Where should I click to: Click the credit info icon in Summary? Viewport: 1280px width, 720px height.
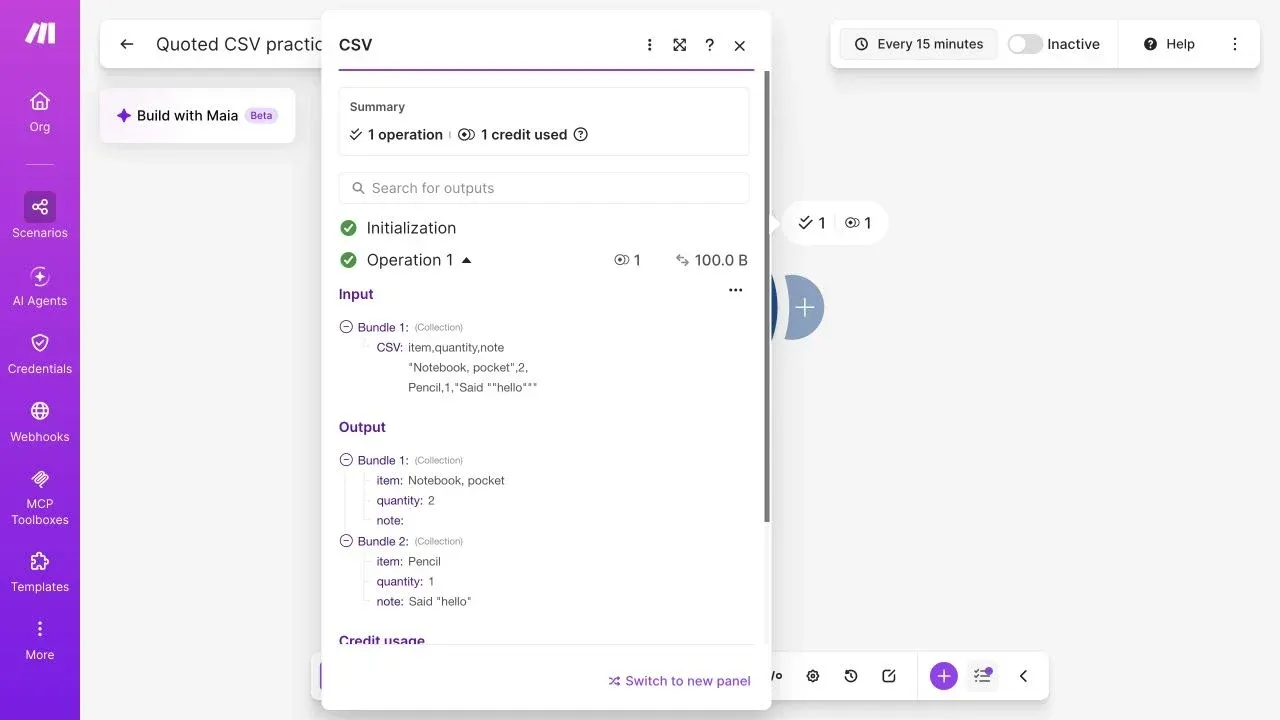click(581, 135)
